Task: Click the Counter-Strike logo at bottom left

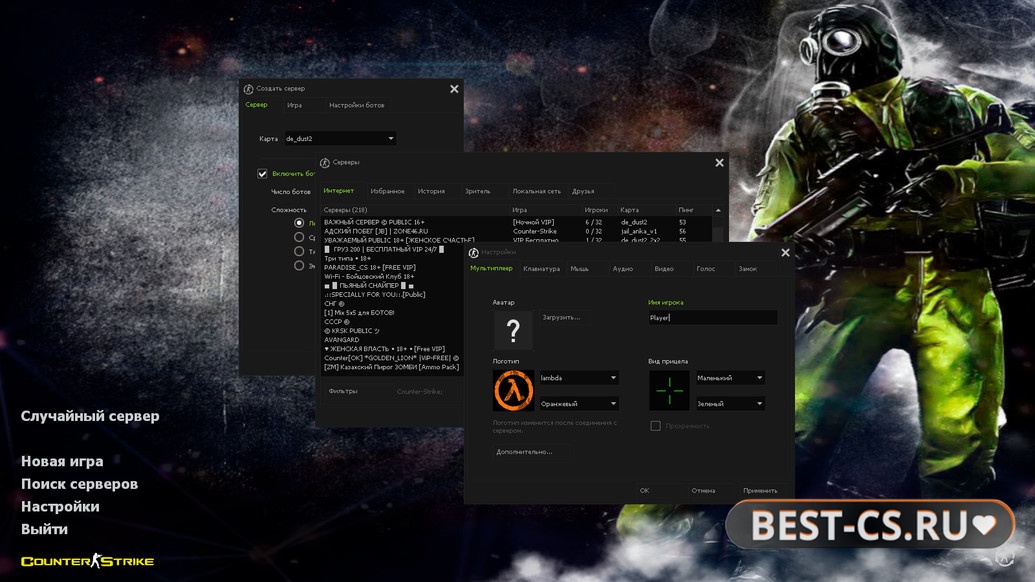Action: pos(87,561)
